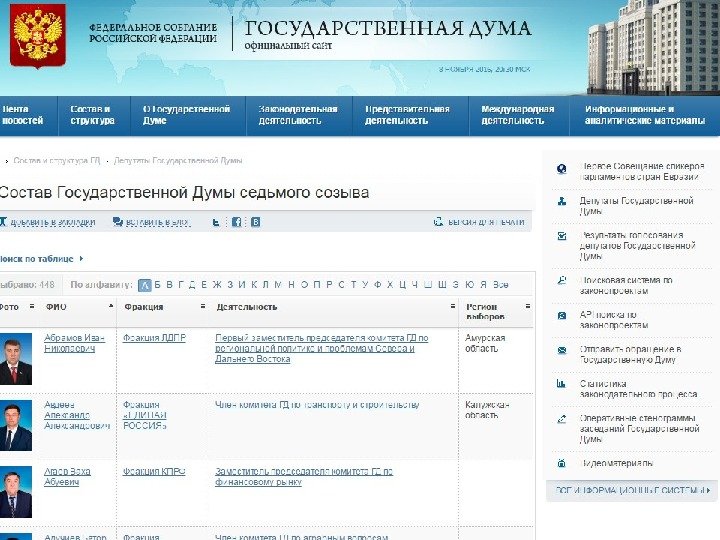Share the page on VKontakte
The image size is (720, 540).
[x=256, y=222]
